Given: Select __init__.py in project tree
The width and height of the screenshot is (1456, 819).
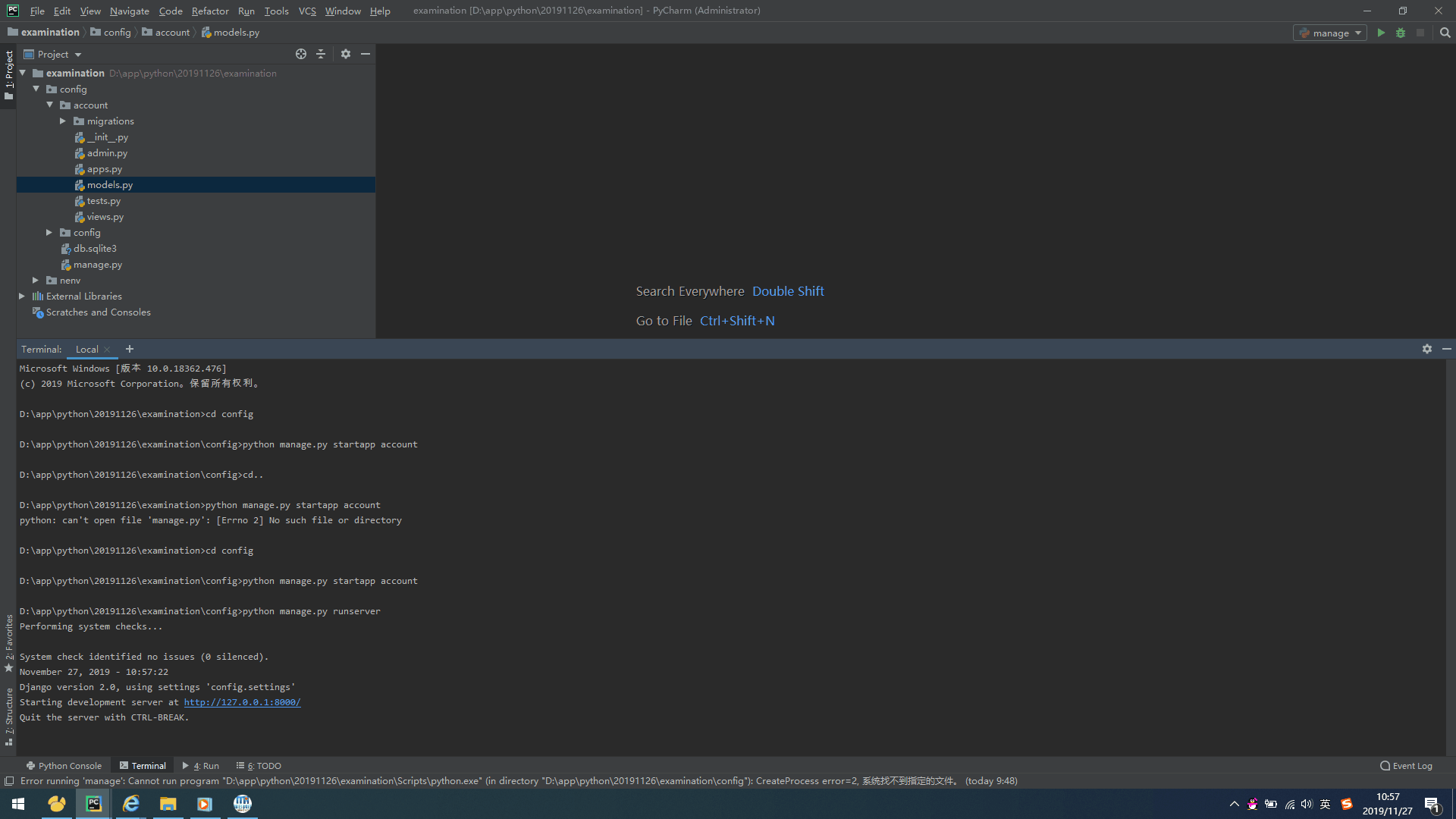Looking at the screenshot, I should point(107,137).
